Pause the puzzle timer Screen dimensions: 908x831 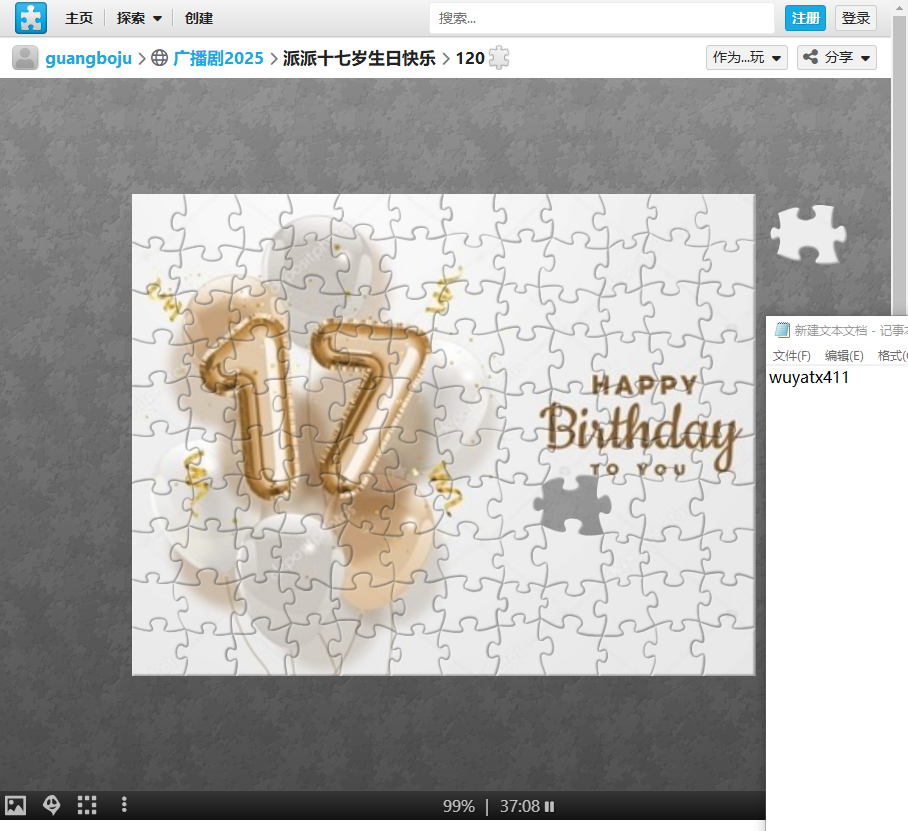click(549, 806)
